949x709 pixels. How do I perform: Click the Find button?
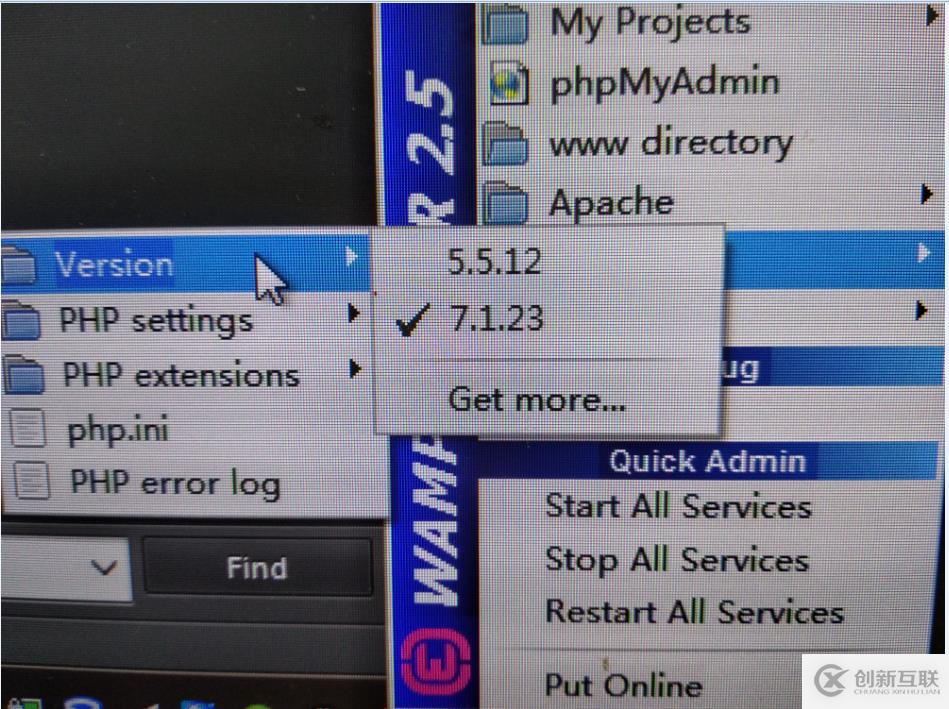[x=257, y=568]
